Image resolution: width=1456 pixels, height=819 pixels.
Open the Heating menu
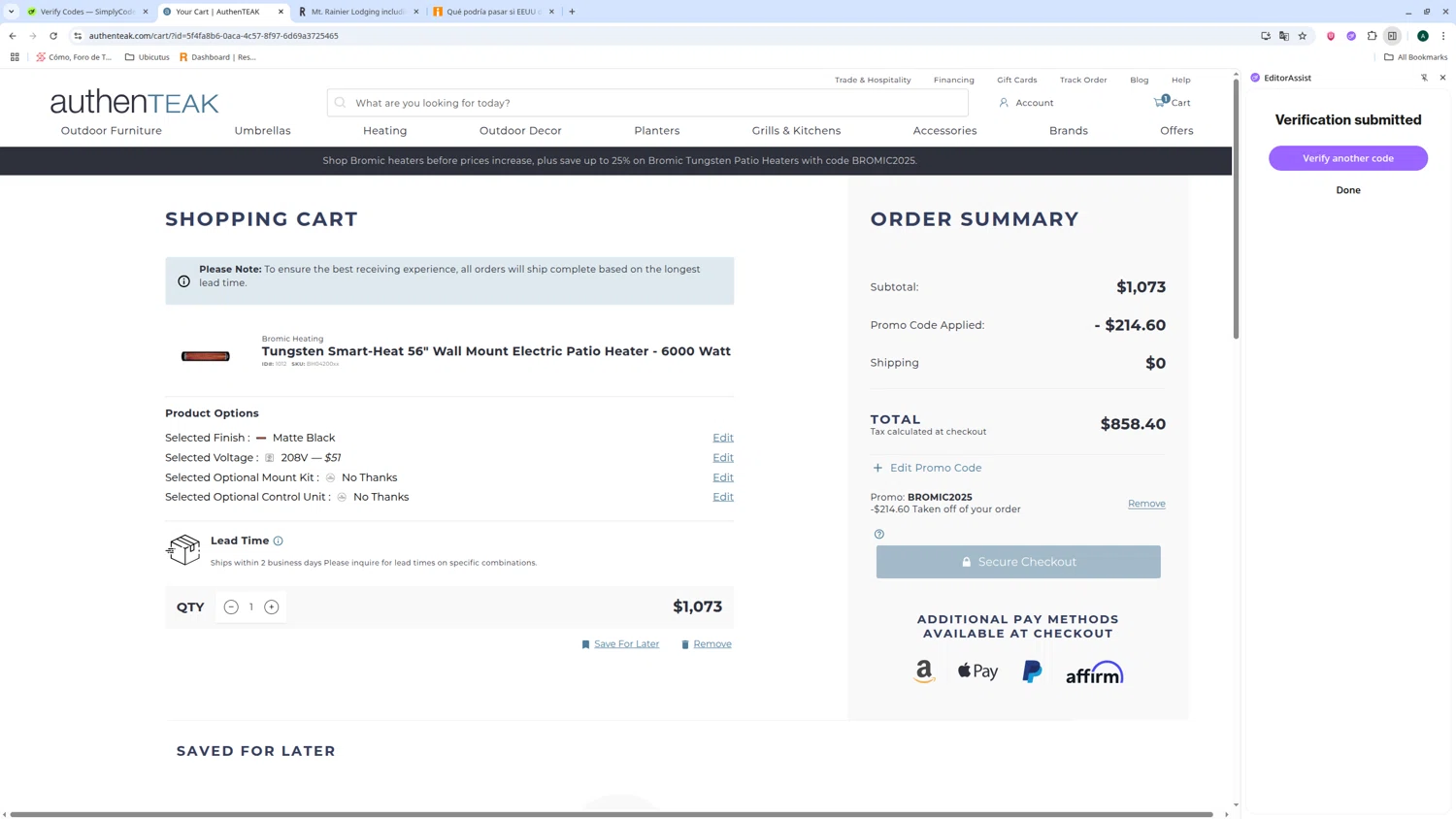click(x=385, y=131)
